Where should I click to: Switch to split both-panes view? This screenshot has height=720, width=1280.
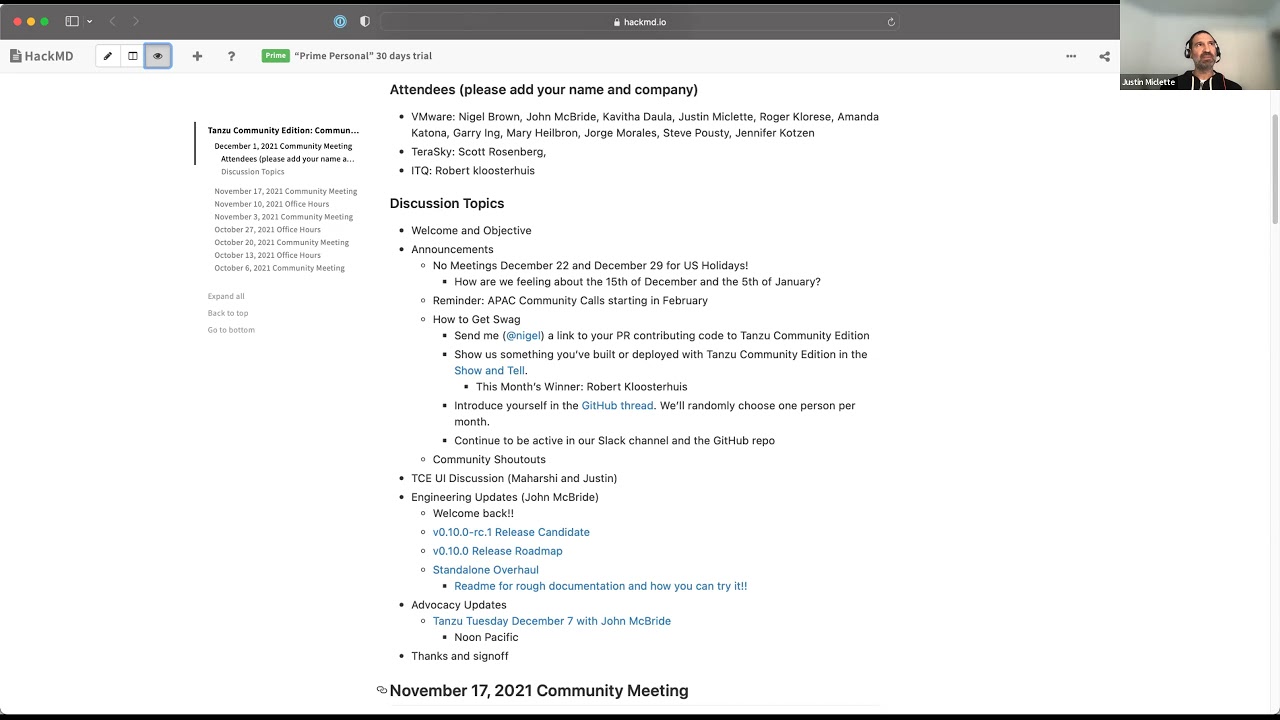pos(132,56)
